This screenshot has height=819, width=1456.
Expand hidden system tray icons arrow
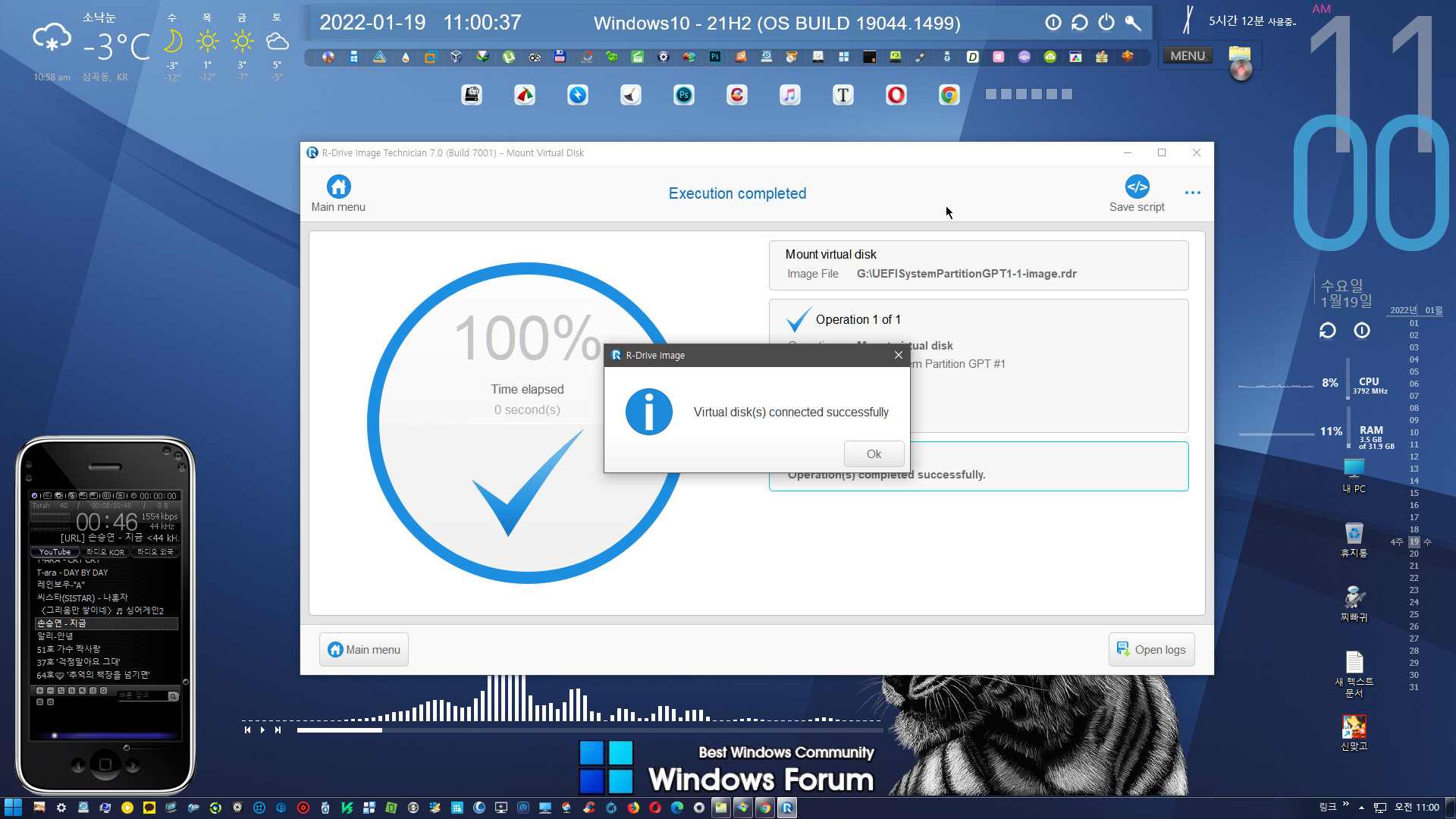coord(1361,808)
